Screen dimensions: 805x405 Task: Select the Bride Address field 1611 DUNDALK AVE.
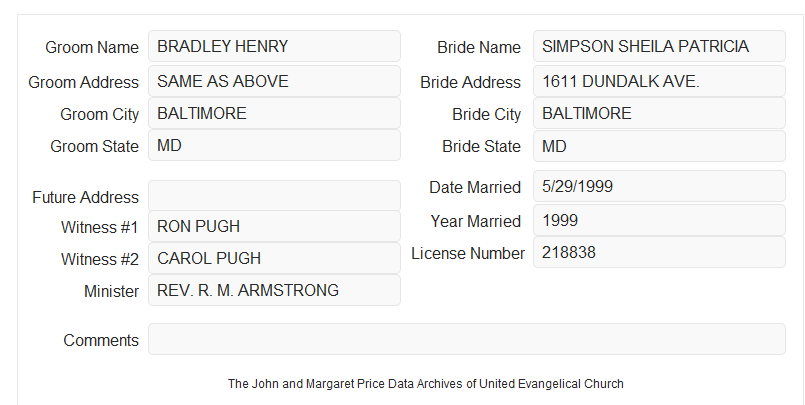(x=659, y=81)
